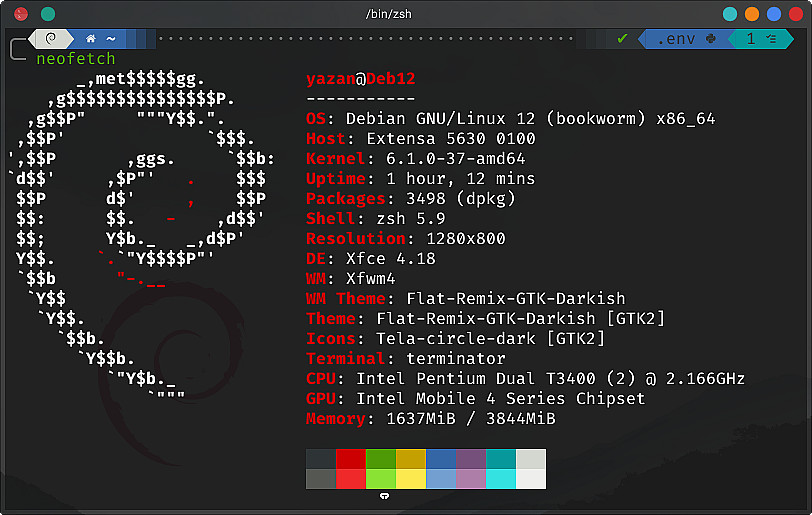
Task: Click the Packages value 3498 (dpkg)
Action: click(x=461, y=198)
